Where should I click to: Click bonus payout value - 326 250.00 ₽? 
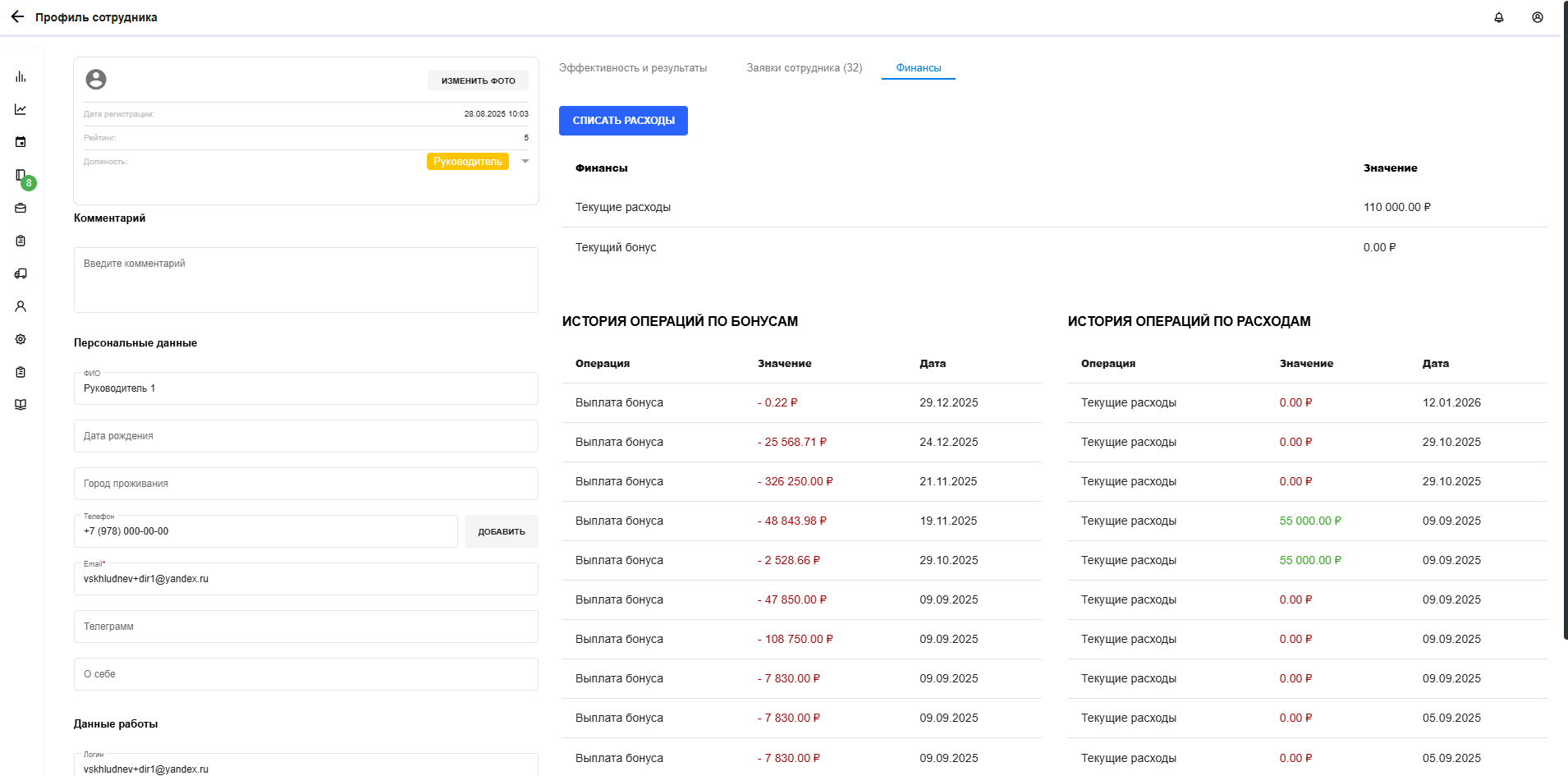pyautogui.click(x=795, y=481)
